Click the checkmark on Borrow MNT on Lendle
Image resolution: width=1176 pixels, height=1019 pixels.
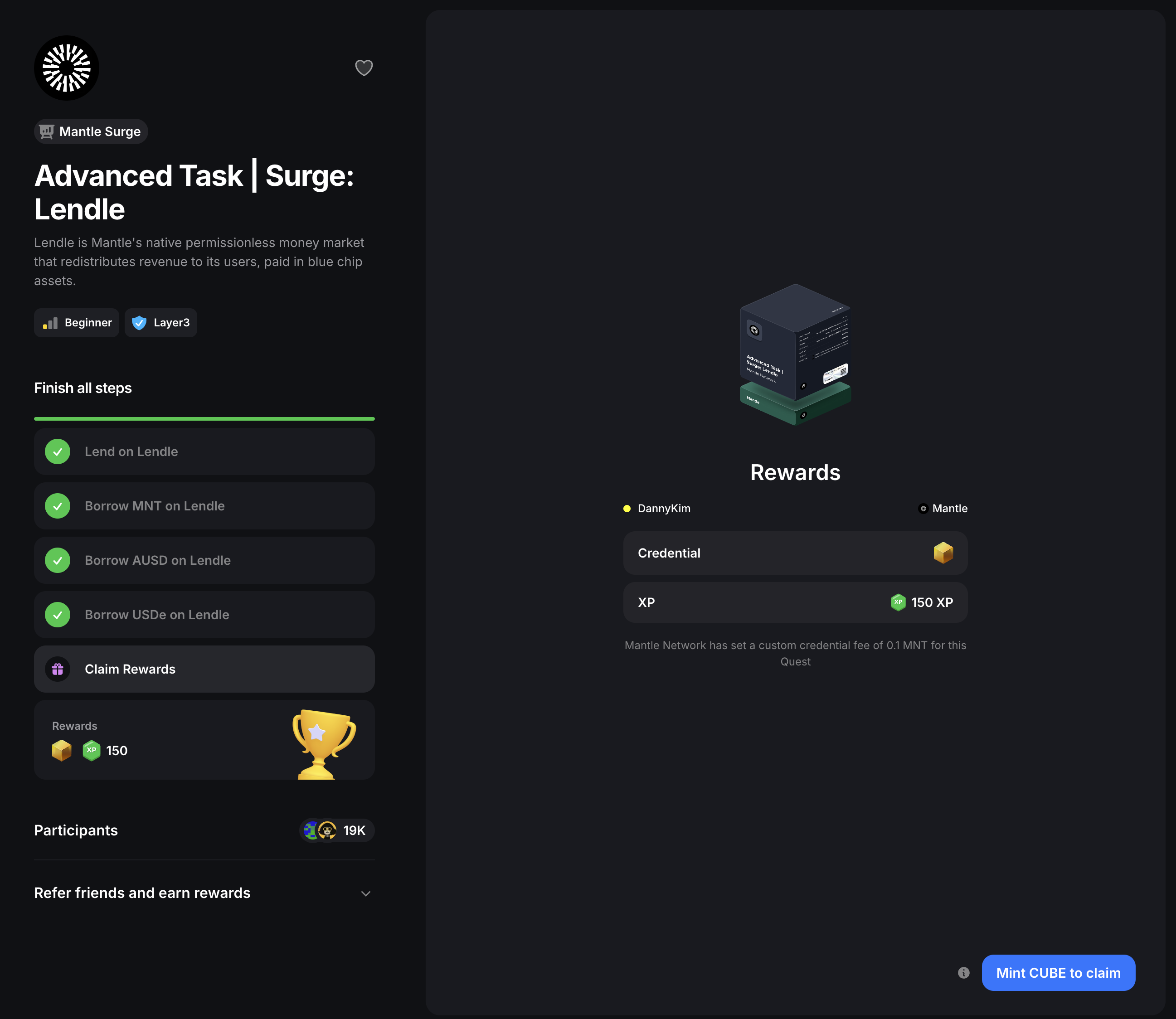point(58,506)
